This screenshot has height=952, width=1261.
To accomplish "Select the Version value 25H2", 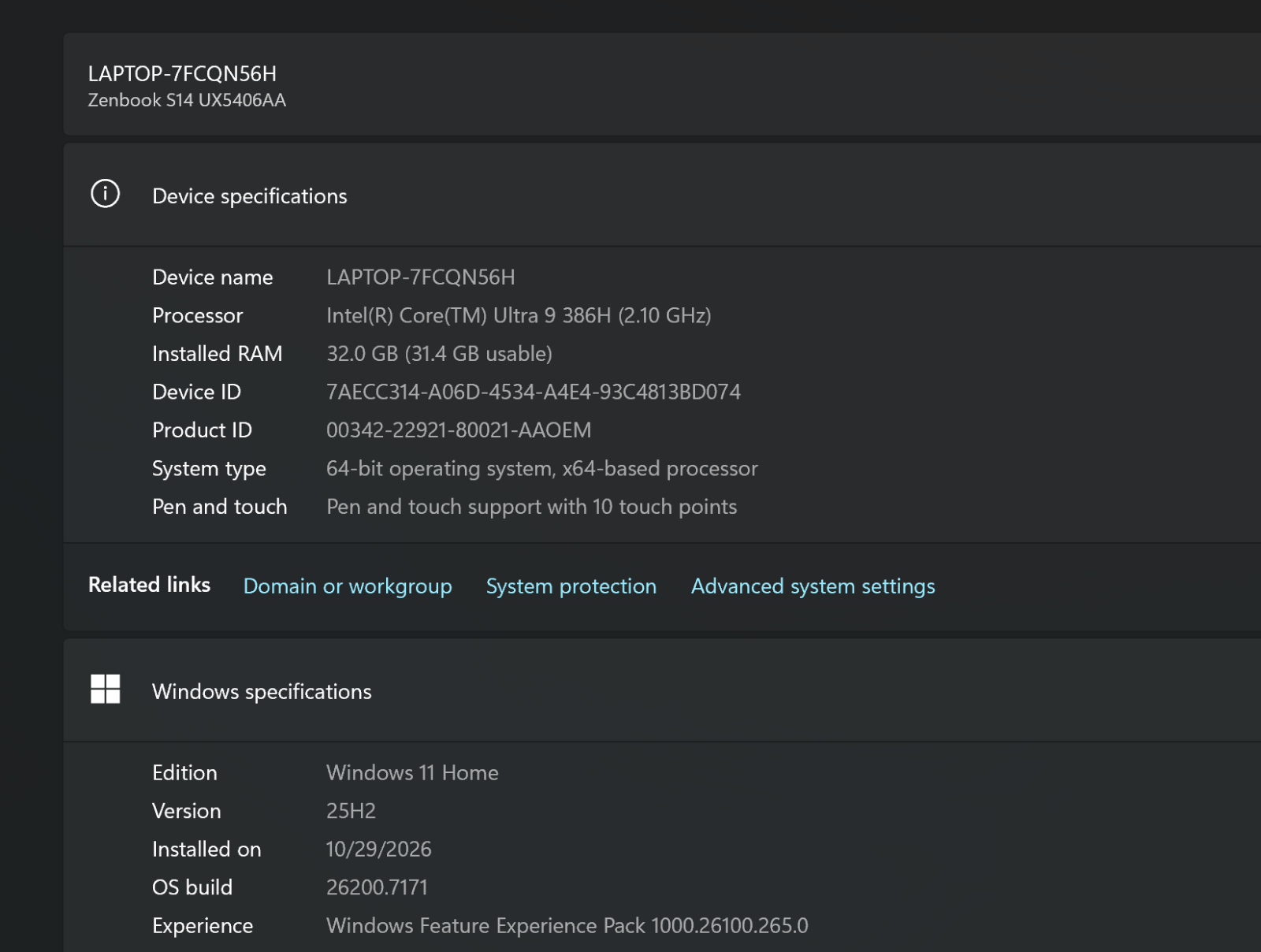I will pos(351,811).
